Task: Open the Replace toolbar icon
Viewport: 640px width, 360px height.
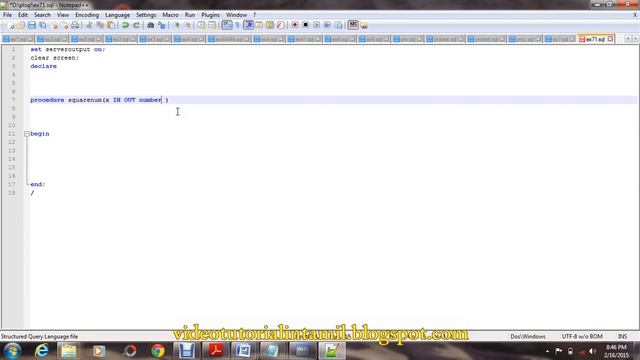Action: click(162, 25)
